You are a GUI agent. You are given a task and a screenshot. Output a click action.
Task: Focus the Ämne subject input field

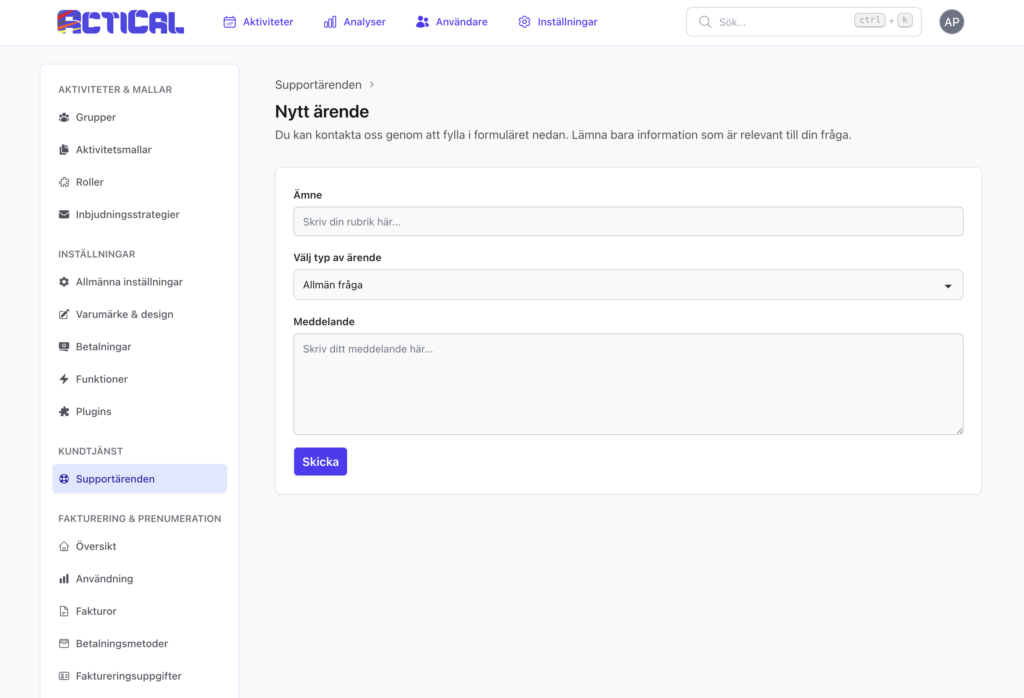[x=627, y=221]
